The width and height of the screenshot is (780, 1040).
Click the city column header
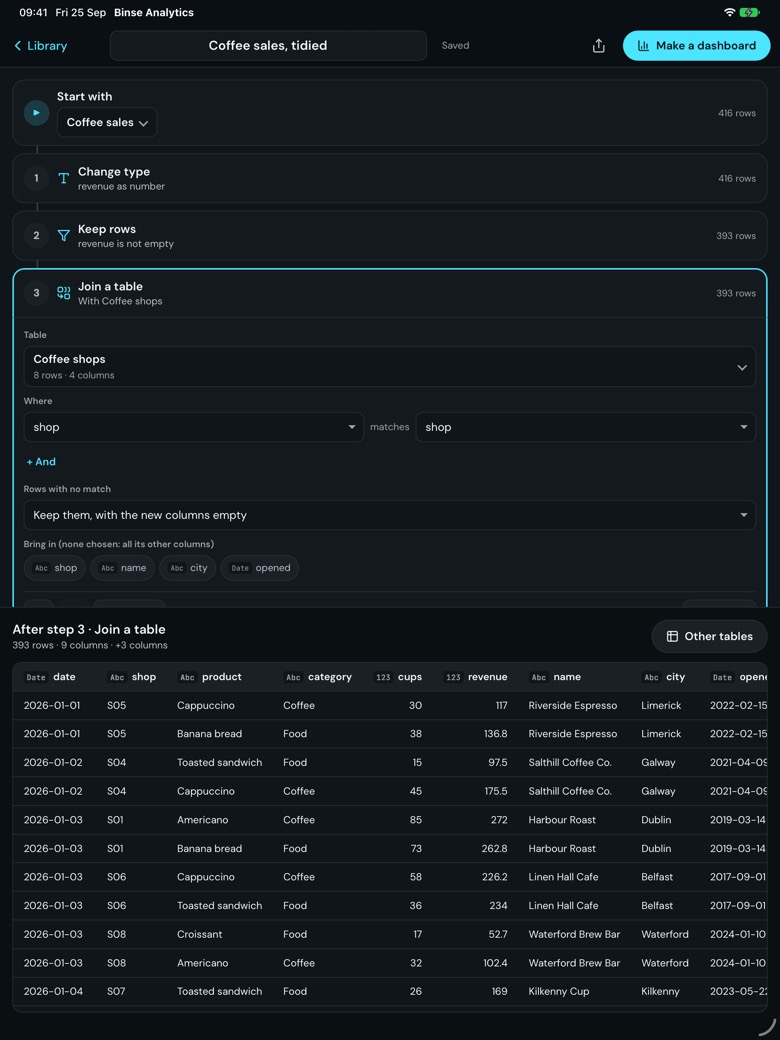(663, 677)
